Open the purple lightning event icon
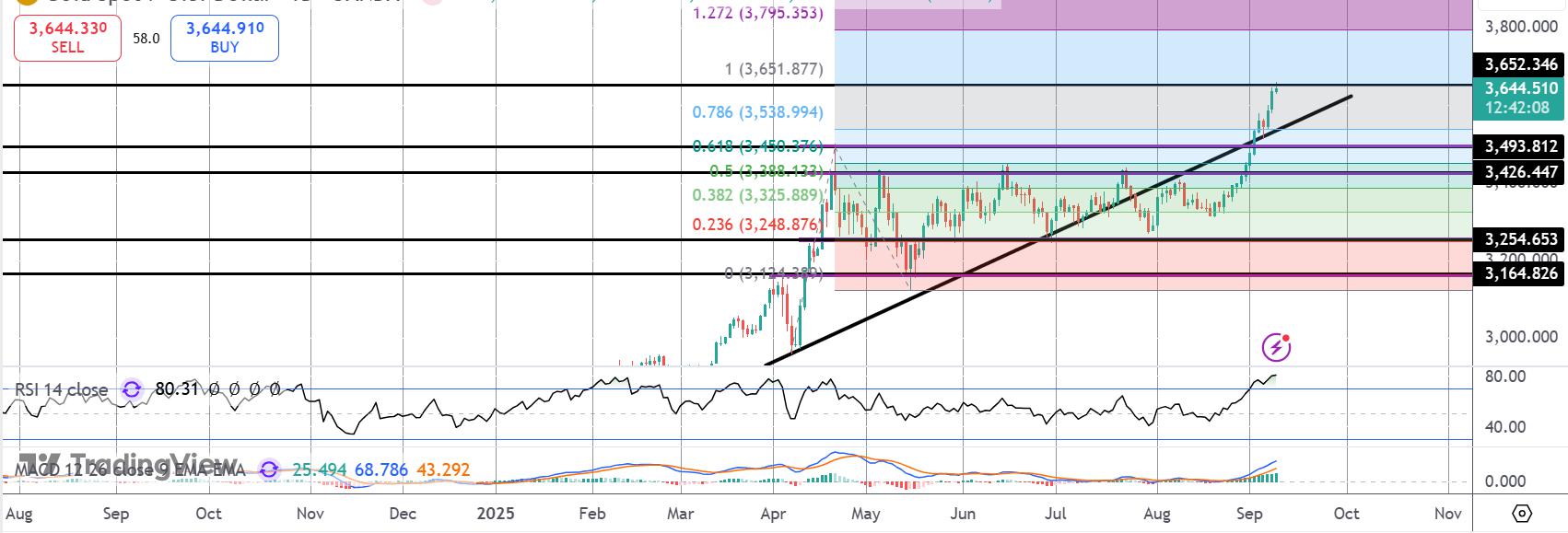The image size is (1568, 533). (x=1276, y=347)
